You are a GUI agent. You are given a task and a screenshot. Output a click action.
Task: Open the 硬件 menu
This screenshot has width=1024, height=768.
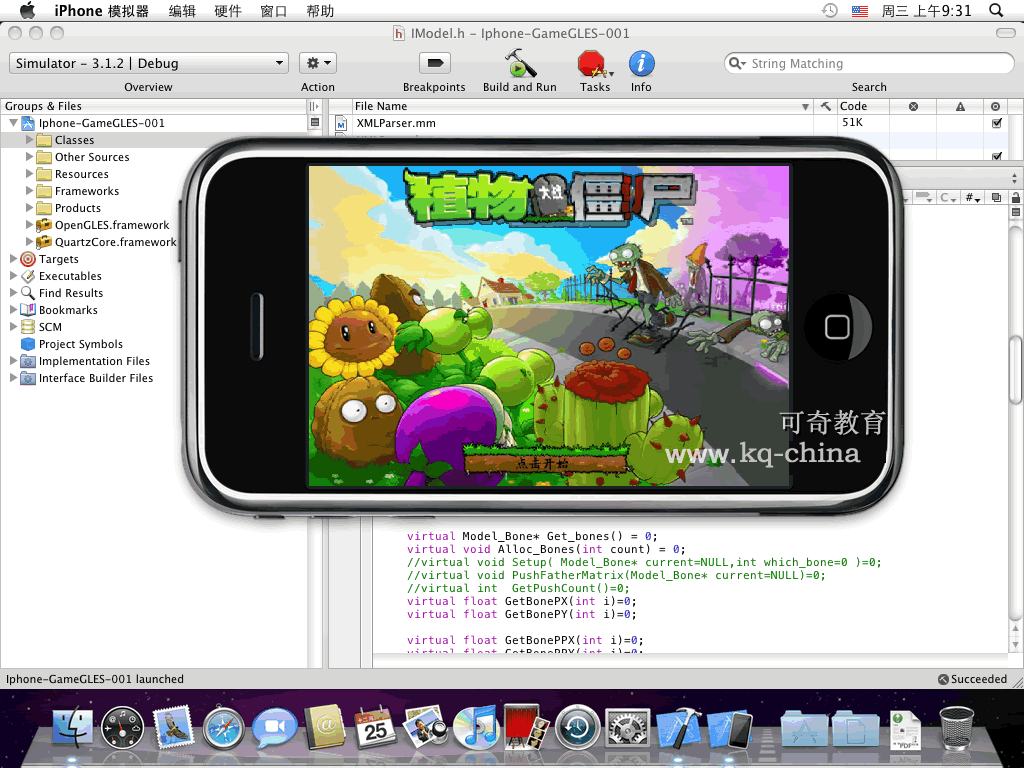227,11
